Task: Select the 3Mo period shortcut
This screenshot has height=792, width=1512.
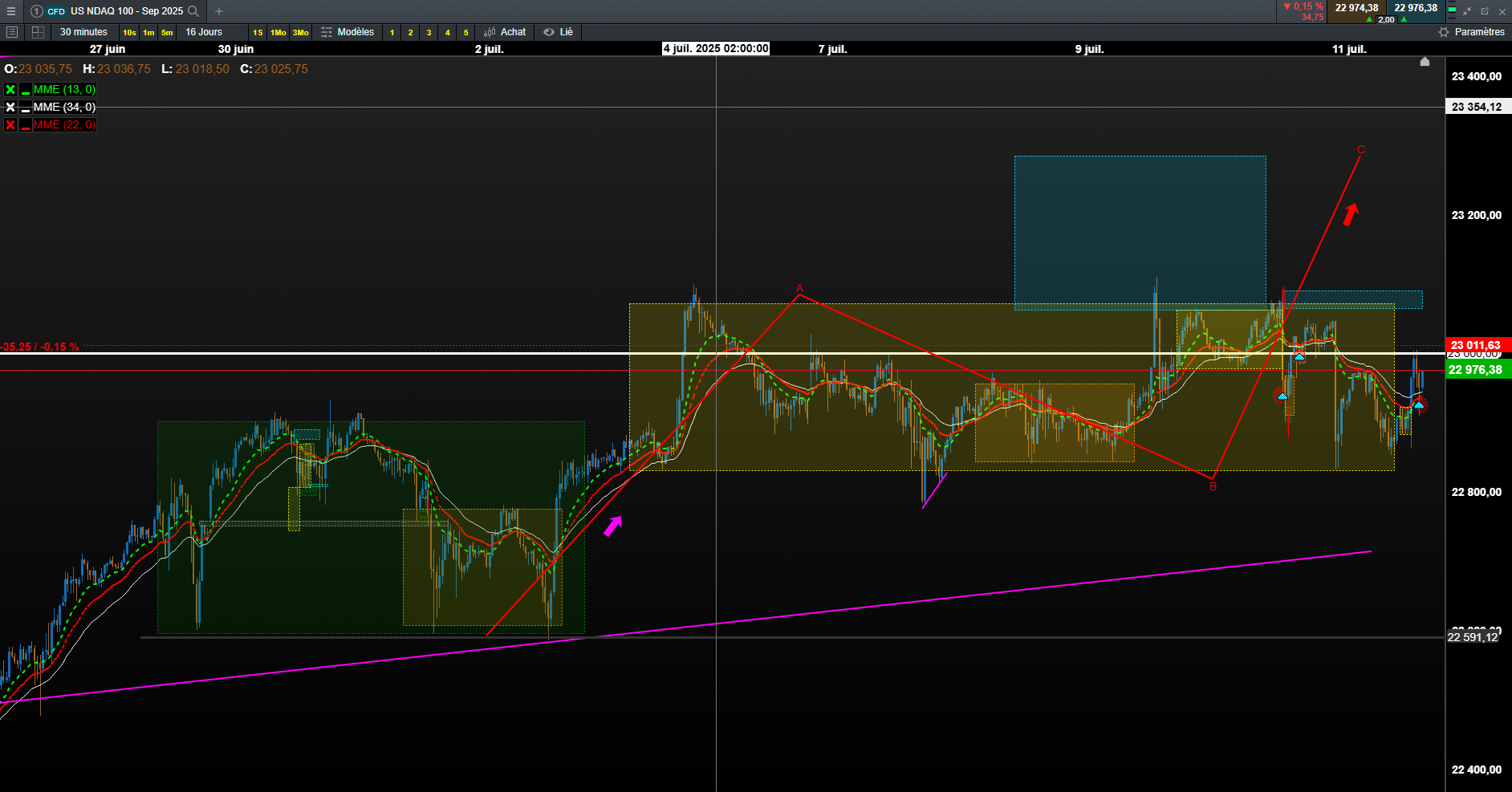Action: [x=301, y=32]
